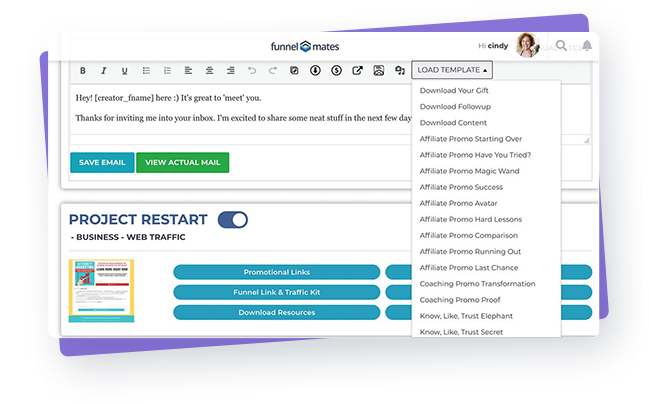649x404 pixels.
Task: Toggle the Project Restart switch
Action: [232, 219]
